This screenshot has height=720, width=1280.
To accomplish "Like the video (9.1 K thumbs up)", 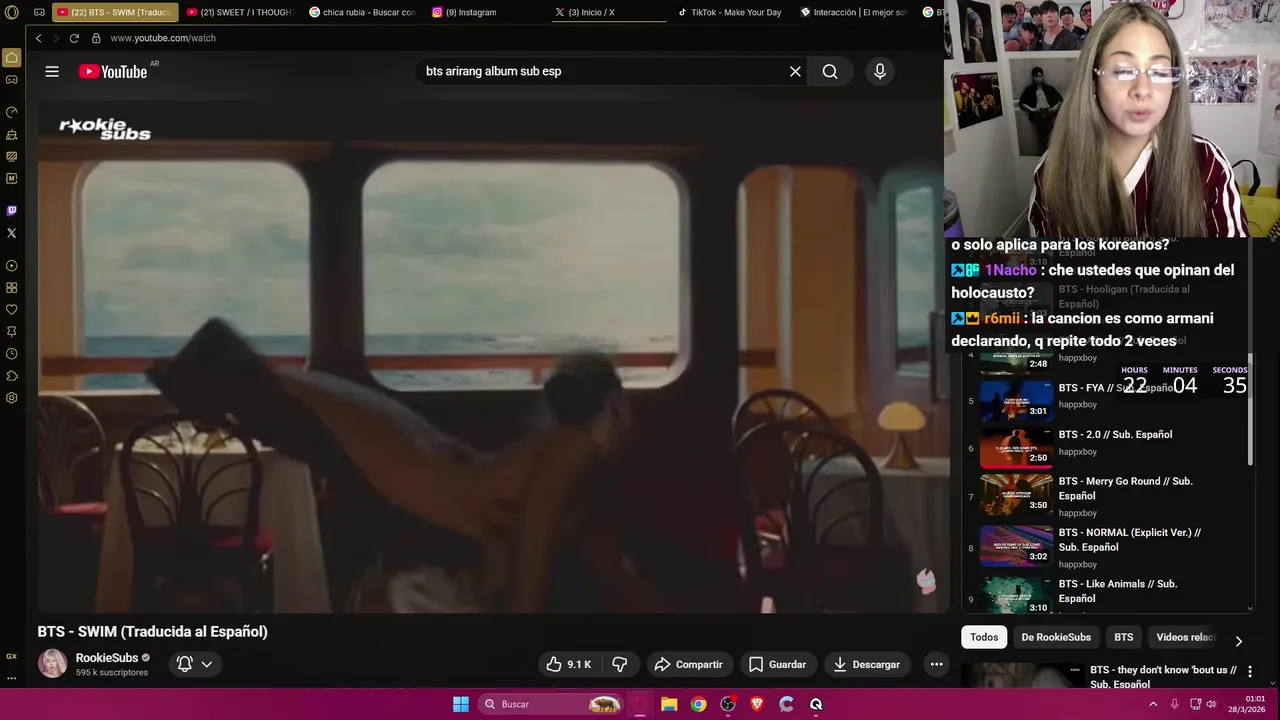I will pyautogui.click(x=569, y=664).
